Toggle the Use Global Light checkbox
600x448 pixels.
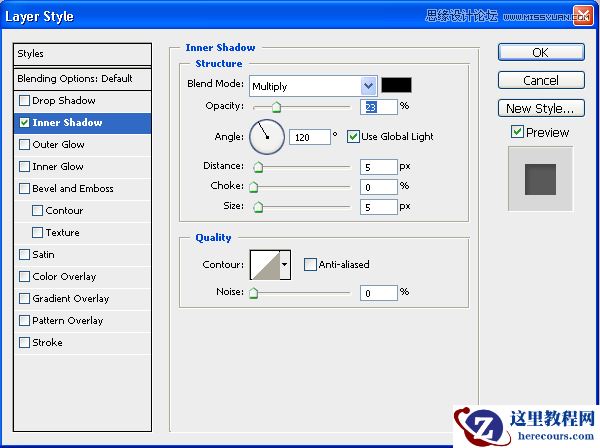353,136
